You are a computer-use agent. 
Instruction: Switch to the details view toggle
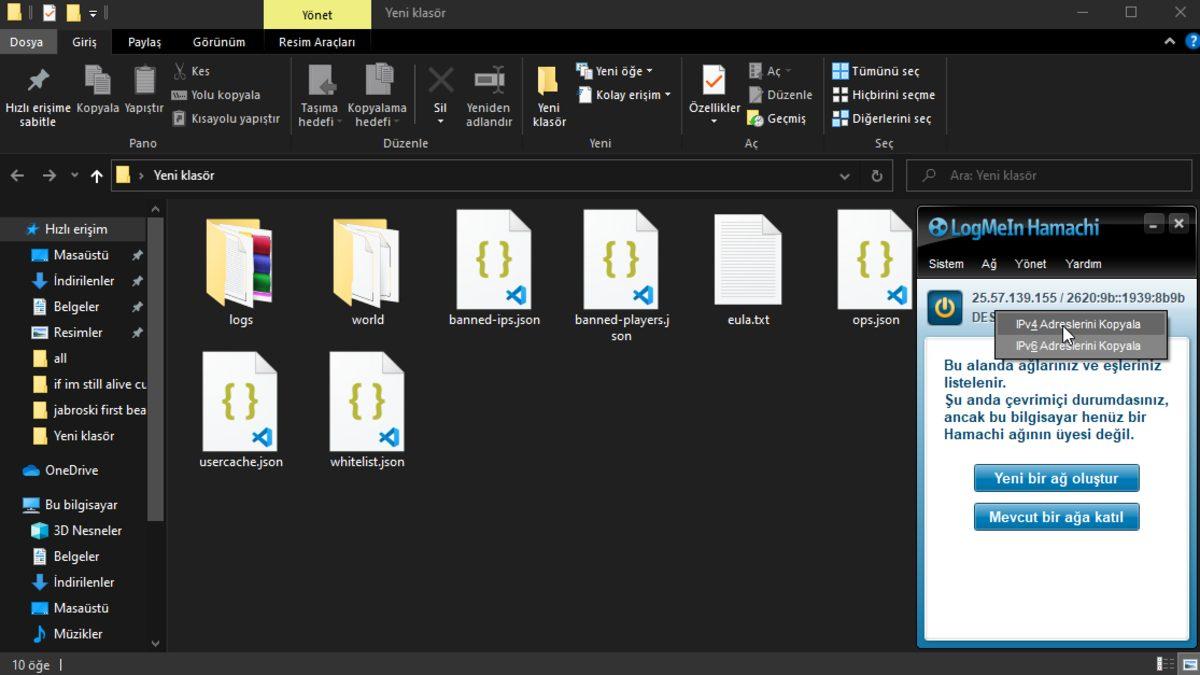(1166, 664)
